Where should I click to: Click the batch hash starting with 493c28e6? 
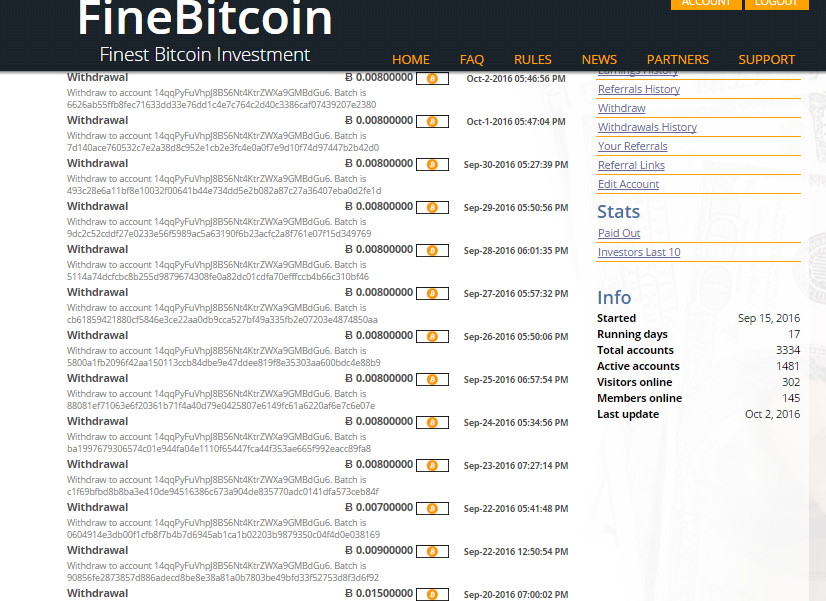click(x=224, y=191)
